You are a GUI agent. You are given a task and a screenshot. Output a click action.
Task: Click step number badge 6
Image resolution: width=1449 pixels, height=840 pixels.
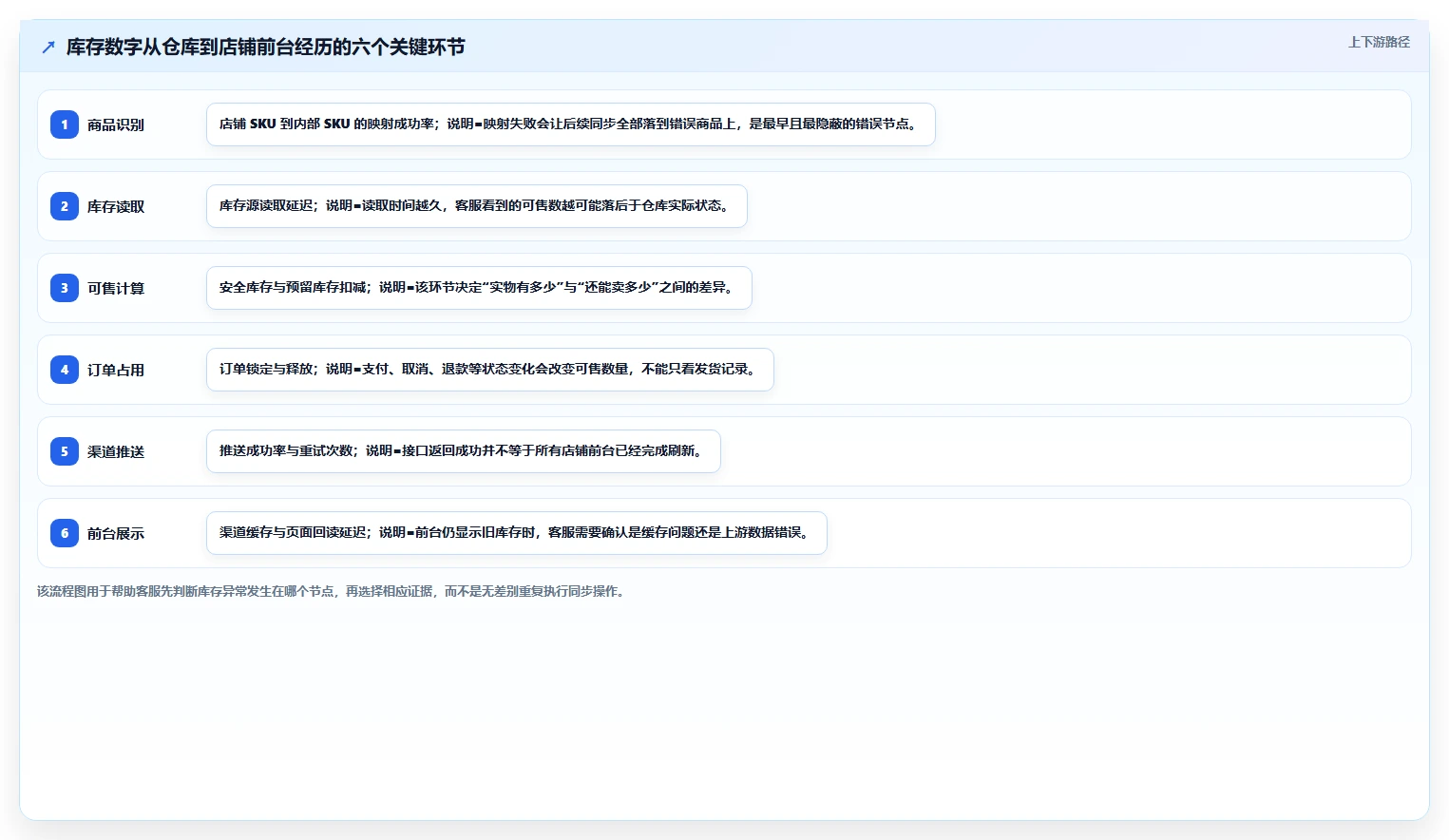pyautogui.click(x=65, y=533)
